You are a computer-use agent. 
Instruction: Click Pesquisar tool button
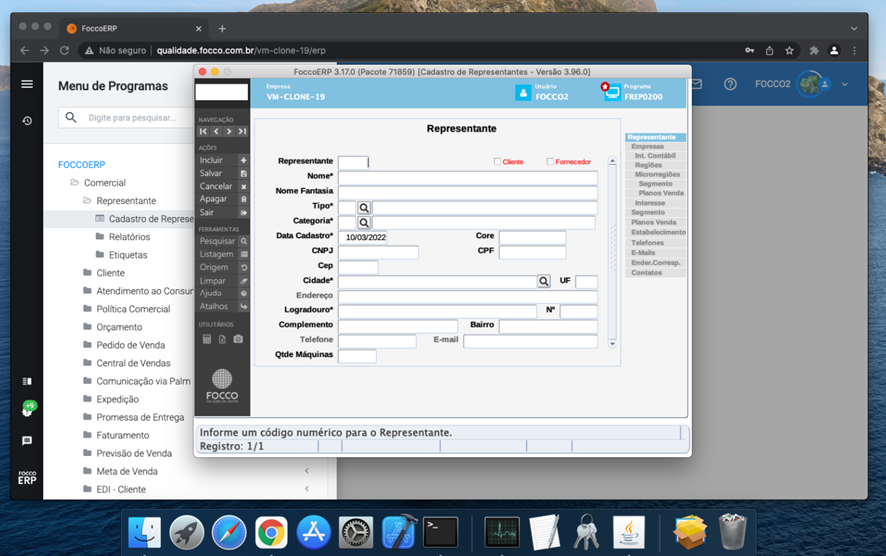tap(223, 241)
